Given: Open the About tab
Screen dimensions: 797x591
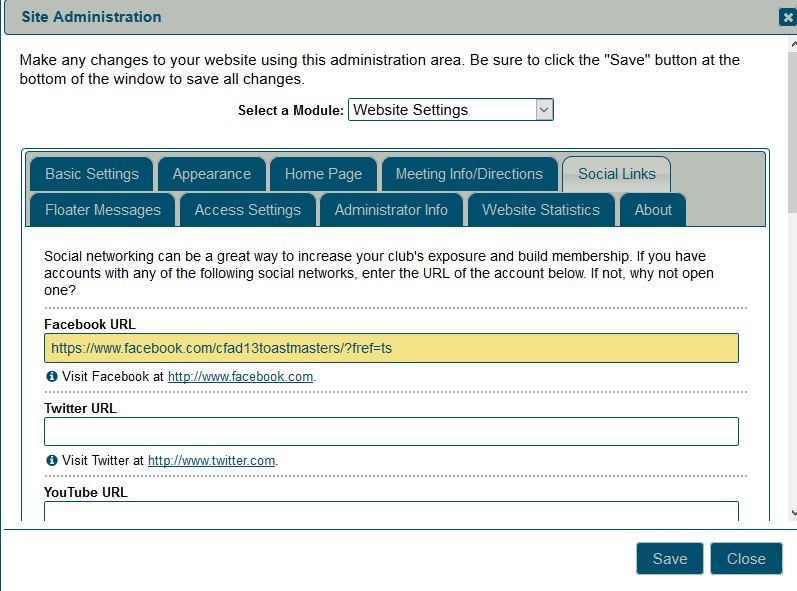Looking at the screenshot, I should 653,210.
